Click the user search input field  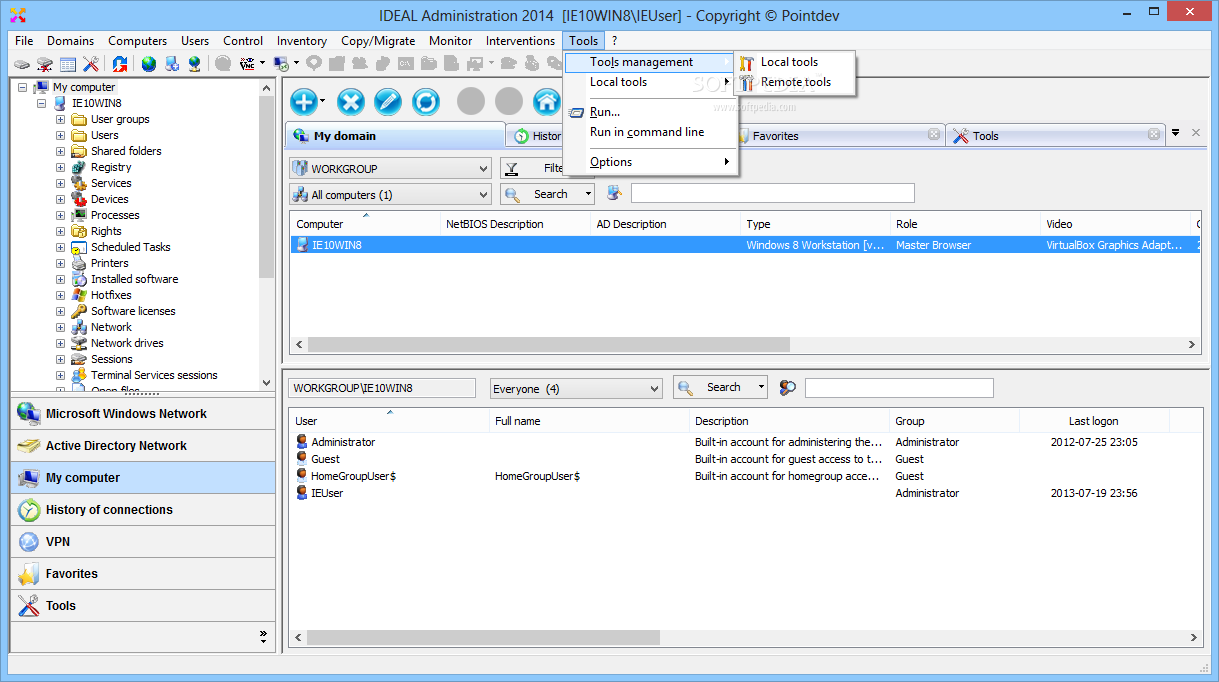899,388
